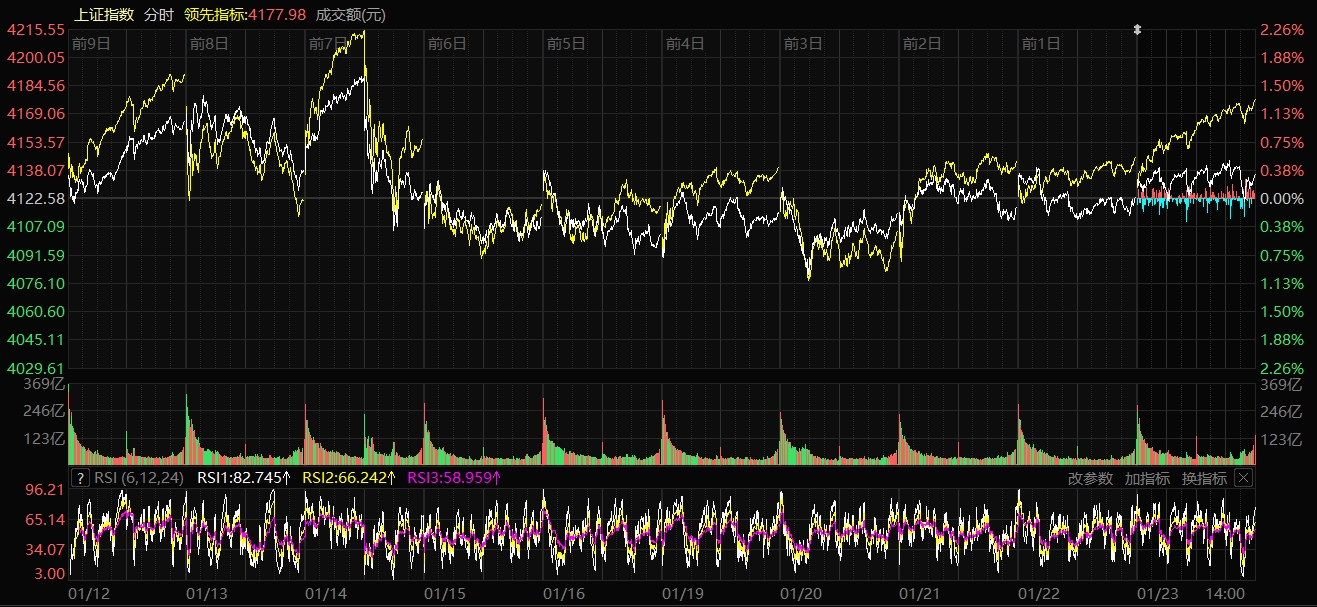Select the 前5日 day marker

566,43
